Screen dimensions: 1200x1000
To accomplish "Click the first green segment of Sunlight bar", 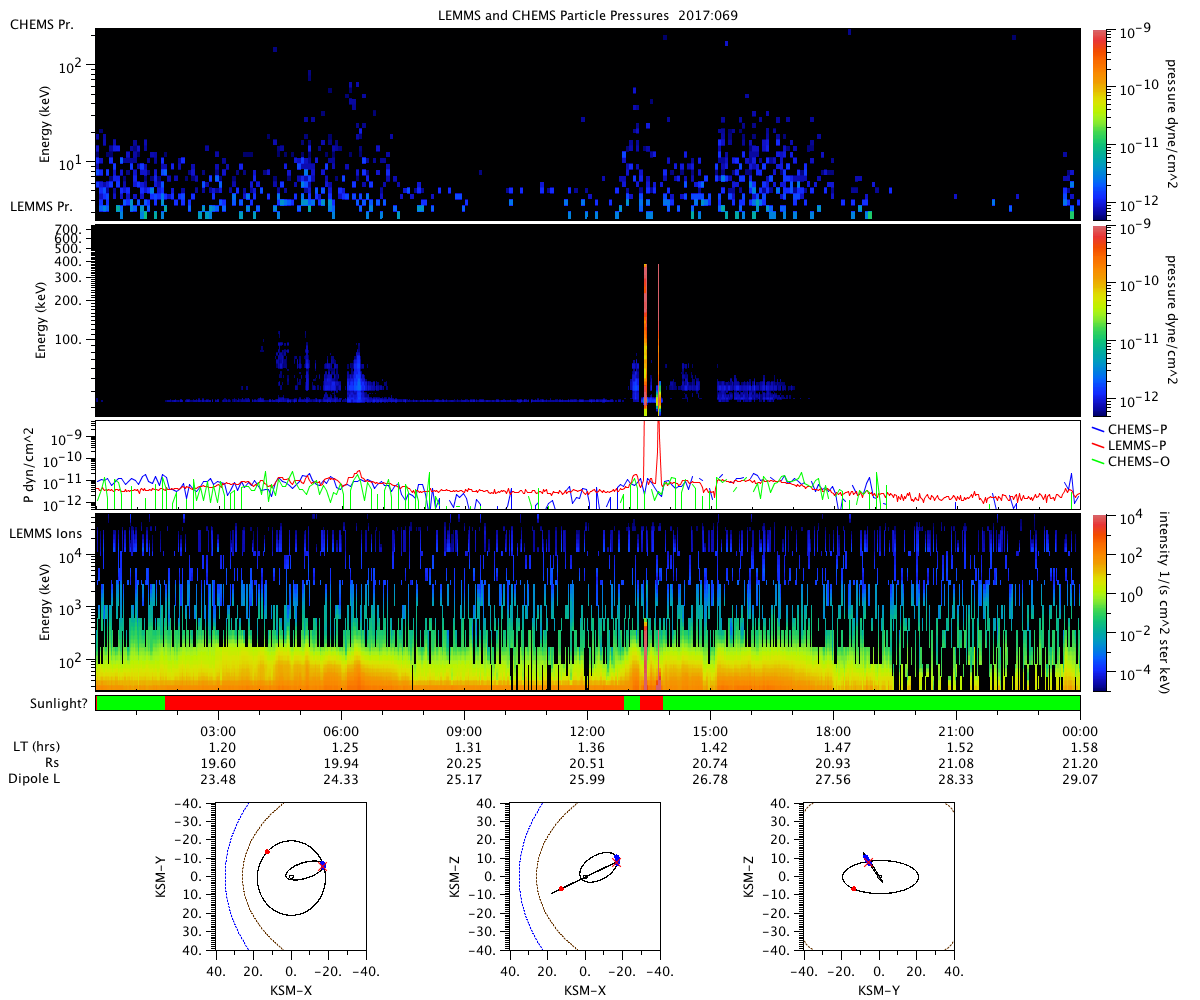I will [x=130, y=703].
